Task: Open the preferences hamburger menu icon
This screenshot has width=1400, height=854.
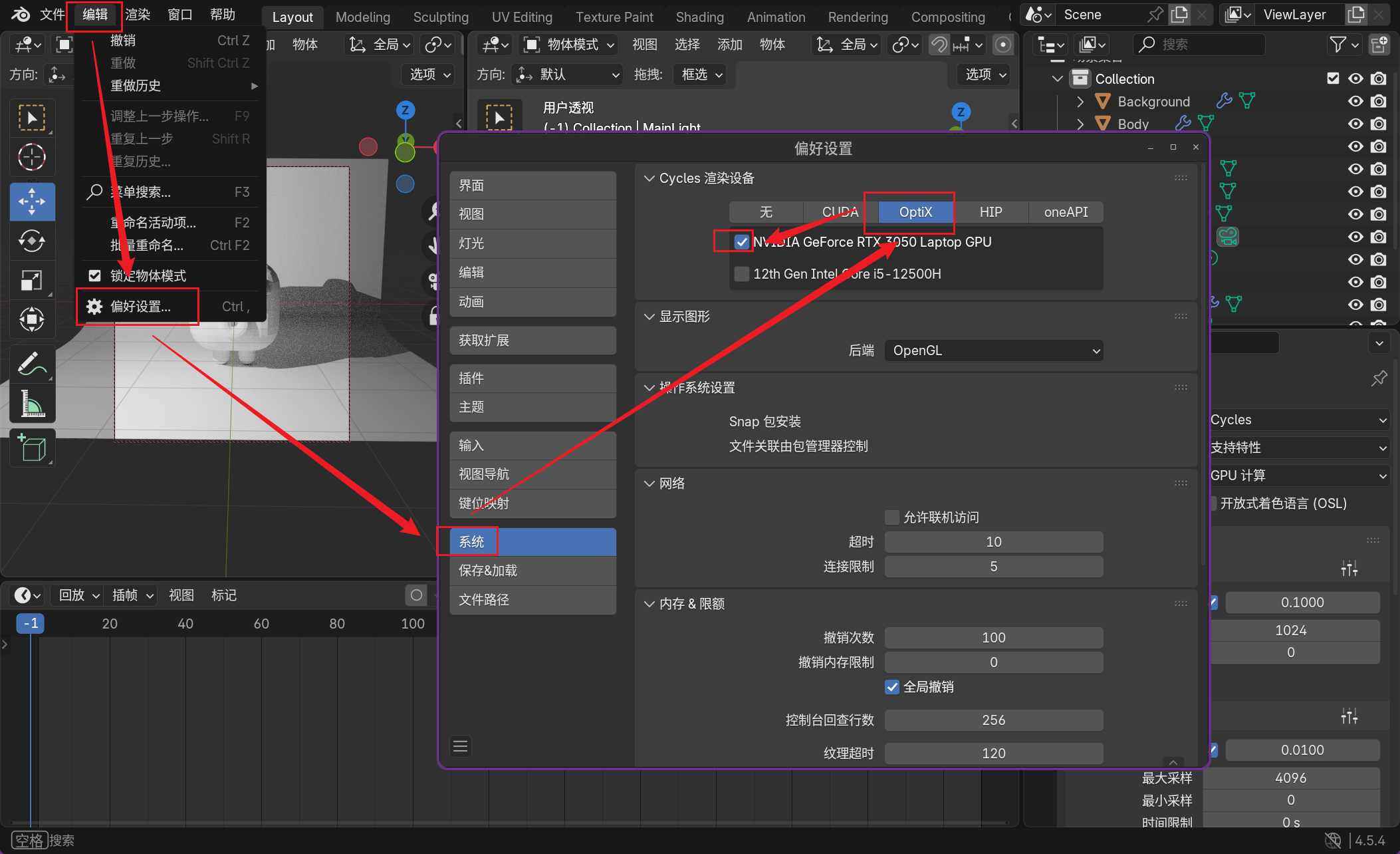Action: click(x=460, y=746)
